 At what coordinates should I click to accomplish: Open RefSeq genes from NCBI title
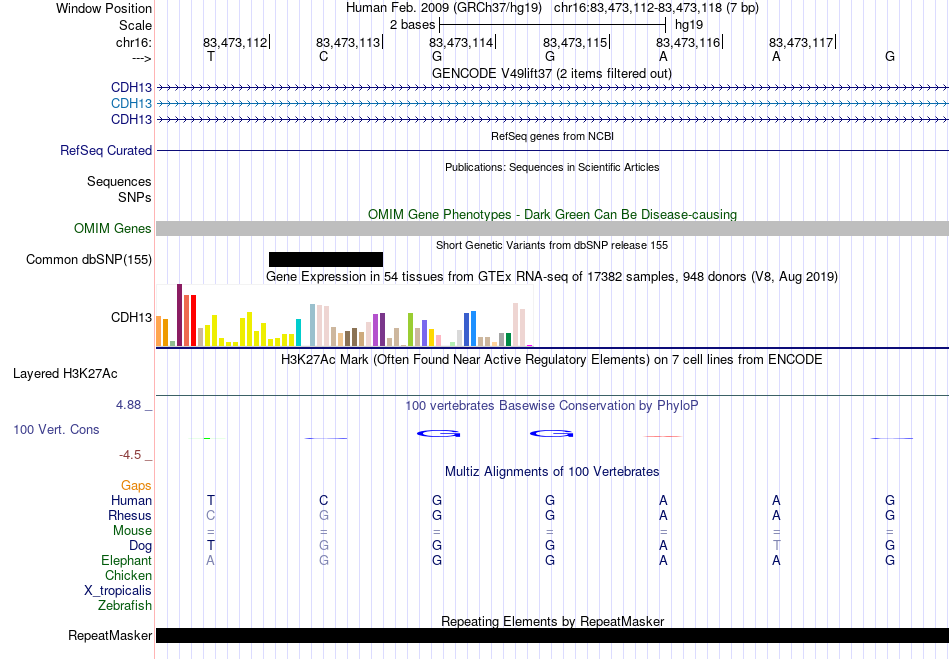tap(552, 136)
